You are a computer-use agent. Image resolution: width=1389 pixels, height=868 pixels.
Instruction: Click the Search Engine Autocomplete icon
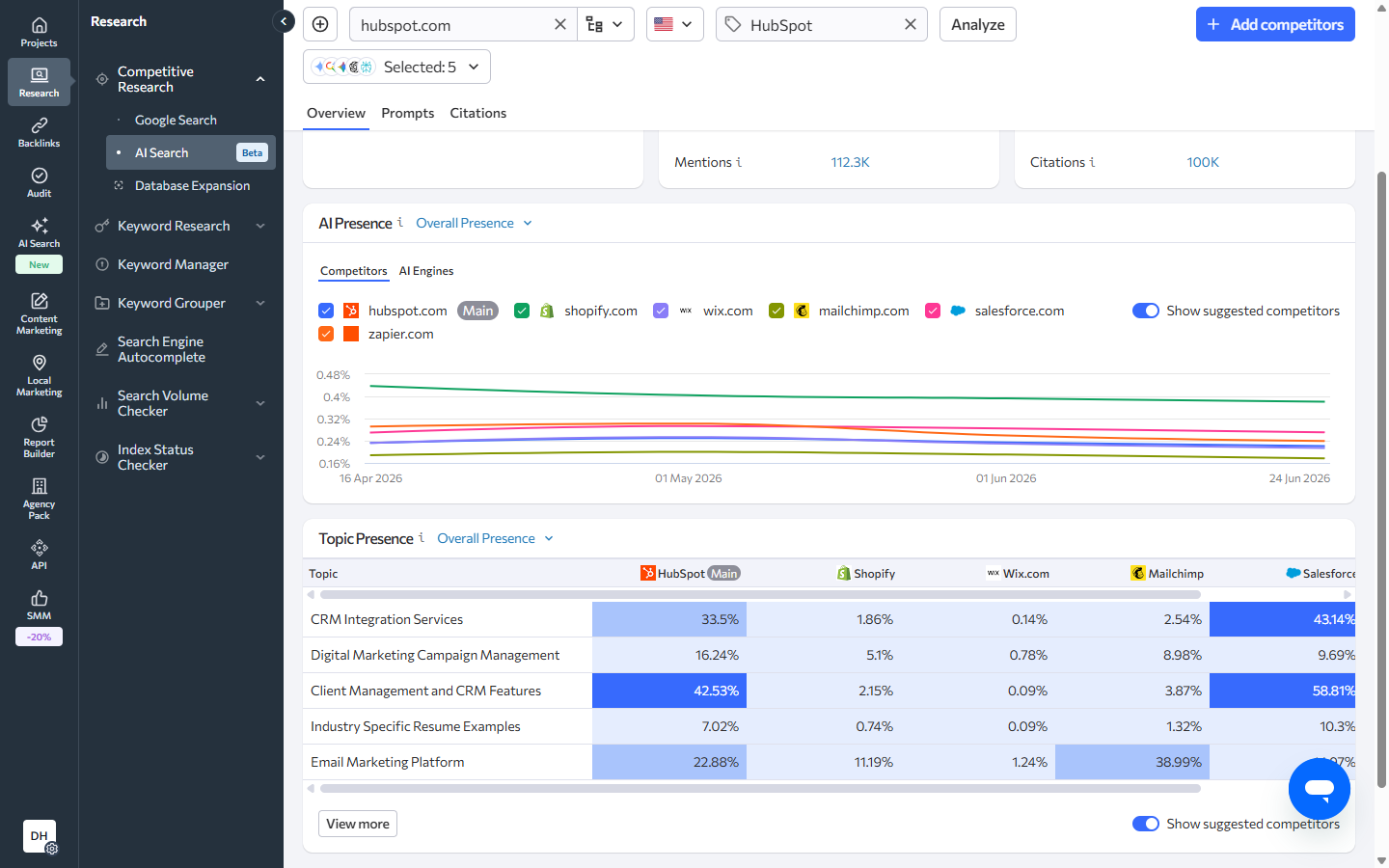(x=102, y=349)
